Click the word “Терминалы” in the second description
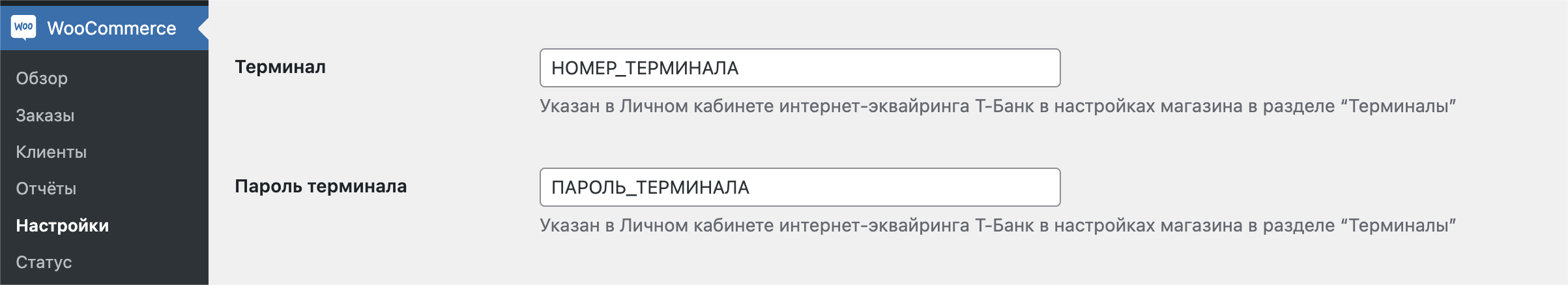The width and height of the screenshot is (1568, 285). (1399, 225)
